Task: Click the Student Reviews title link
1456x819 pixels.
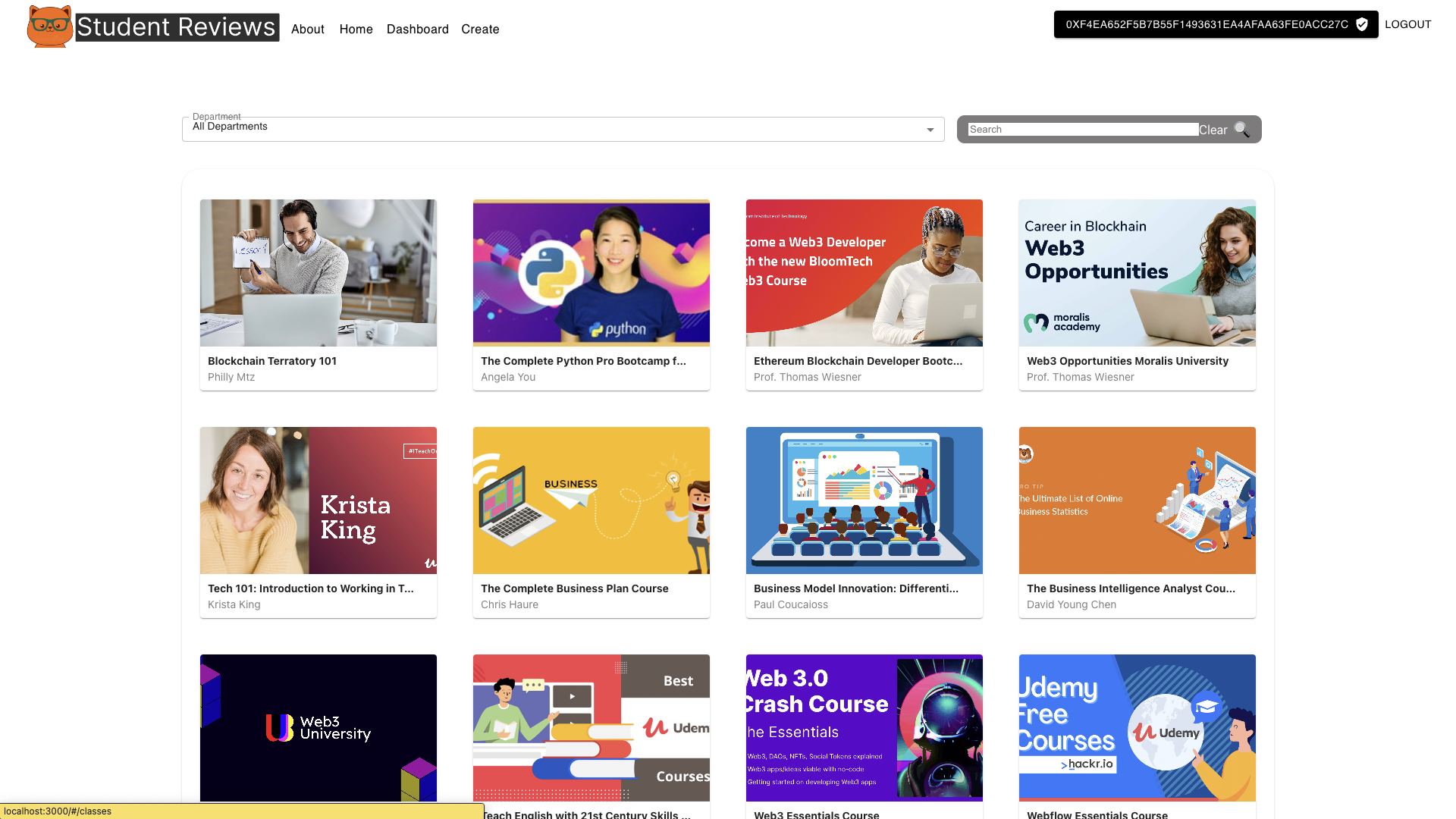Action: point(177,27)
